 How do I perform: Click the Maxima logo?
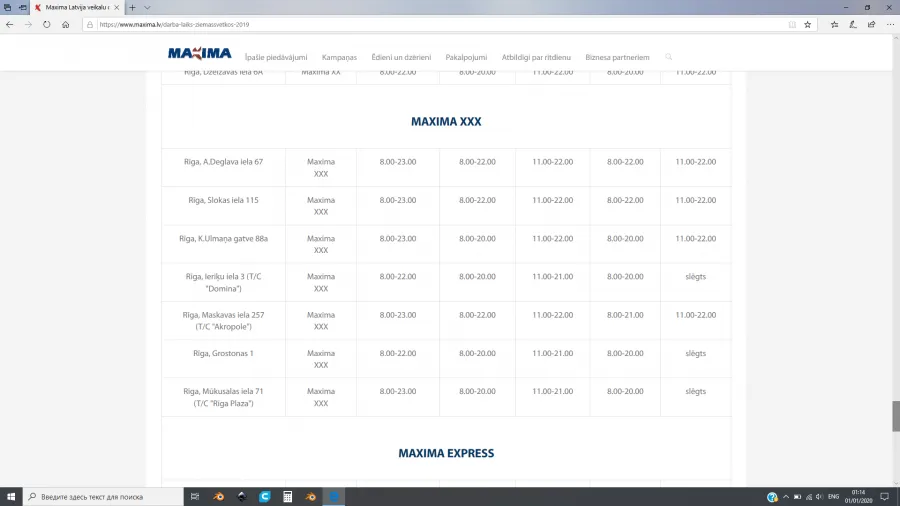(x=200, y=53)
